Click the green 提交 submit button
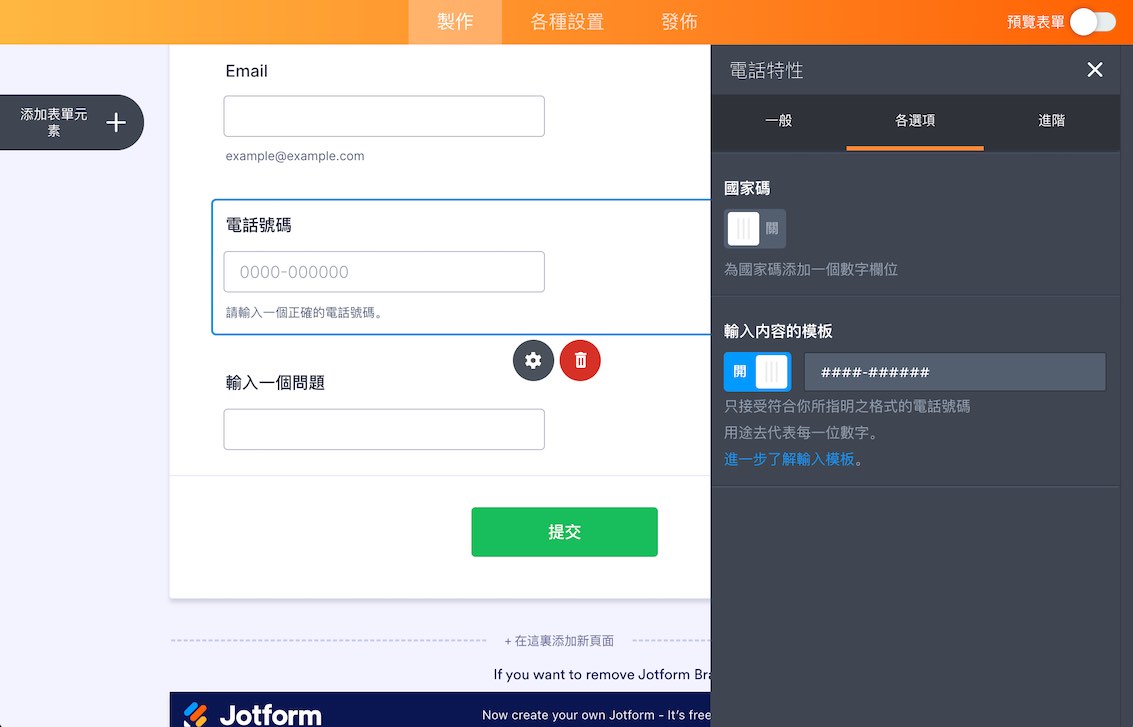1133x727 pixels. tap(564, 532)
